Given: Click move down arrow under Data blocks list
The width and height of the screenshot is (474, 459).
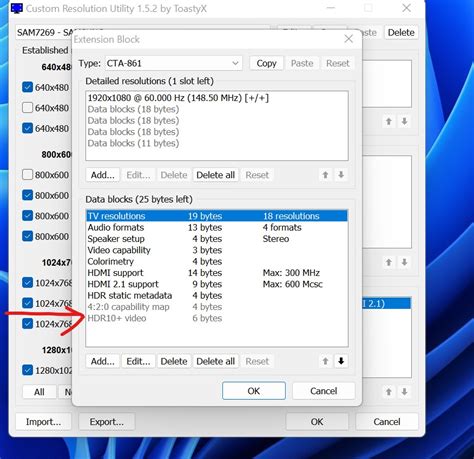Looking at the screenshot, I should (x=341, y=361).
